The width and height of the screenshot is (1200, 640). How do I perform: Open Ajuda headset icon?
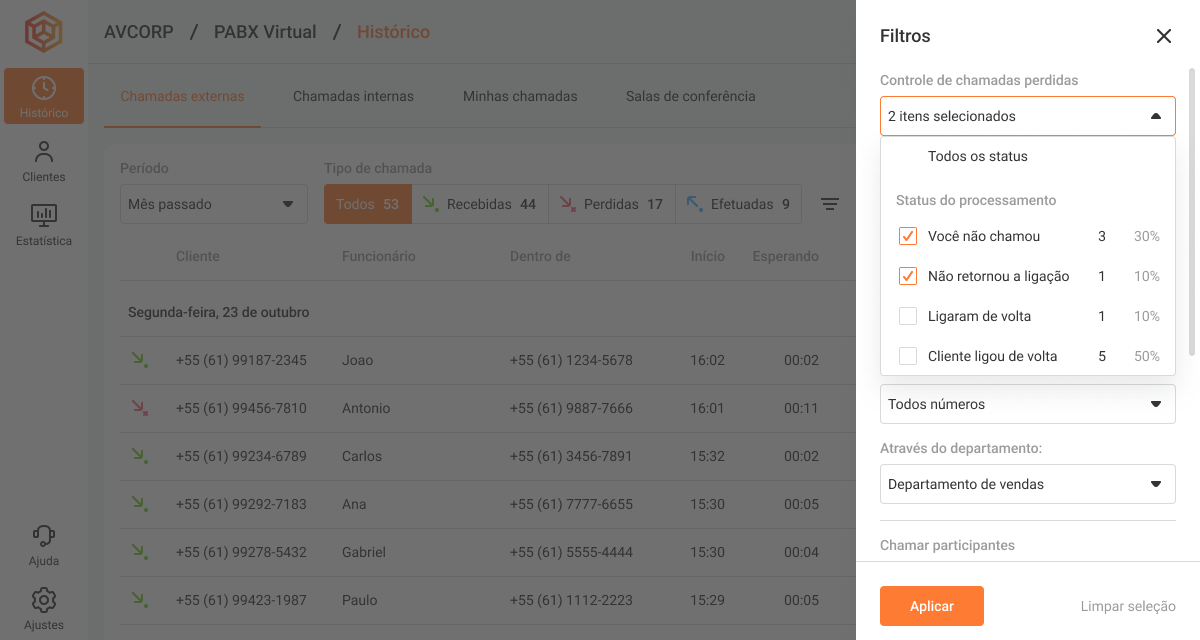tap(44, 545)
